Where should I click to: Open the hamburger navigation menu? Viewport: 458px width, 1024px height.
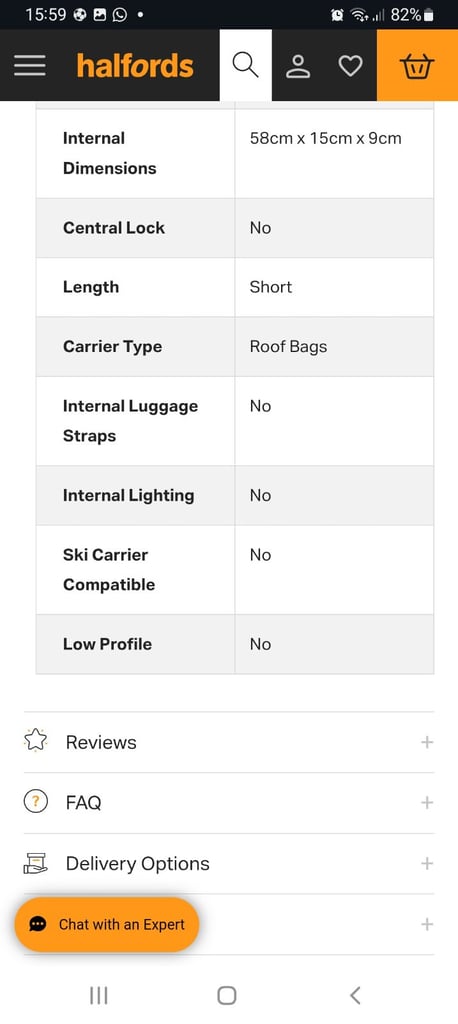click(x=29, y=65)
